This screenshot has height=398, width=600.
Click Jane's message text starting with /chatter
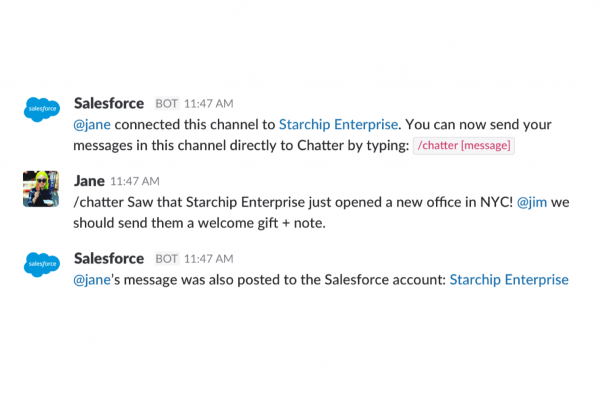pyautogui.click(x=321, y=212)
